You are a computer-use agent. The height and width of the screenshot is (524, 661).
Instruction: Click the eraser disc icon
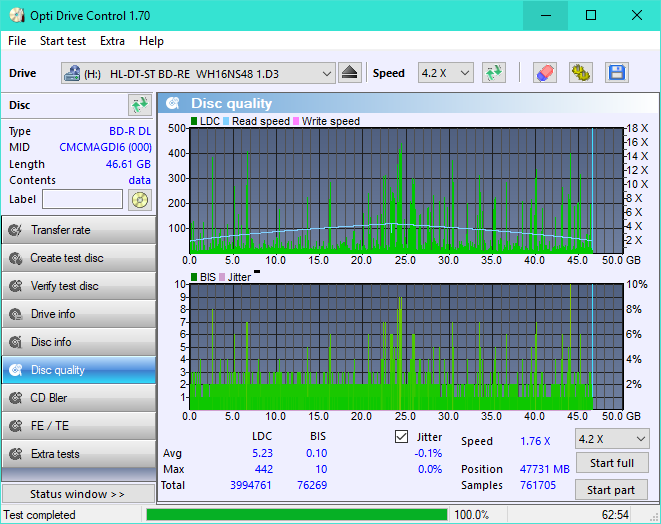[545, 73]
